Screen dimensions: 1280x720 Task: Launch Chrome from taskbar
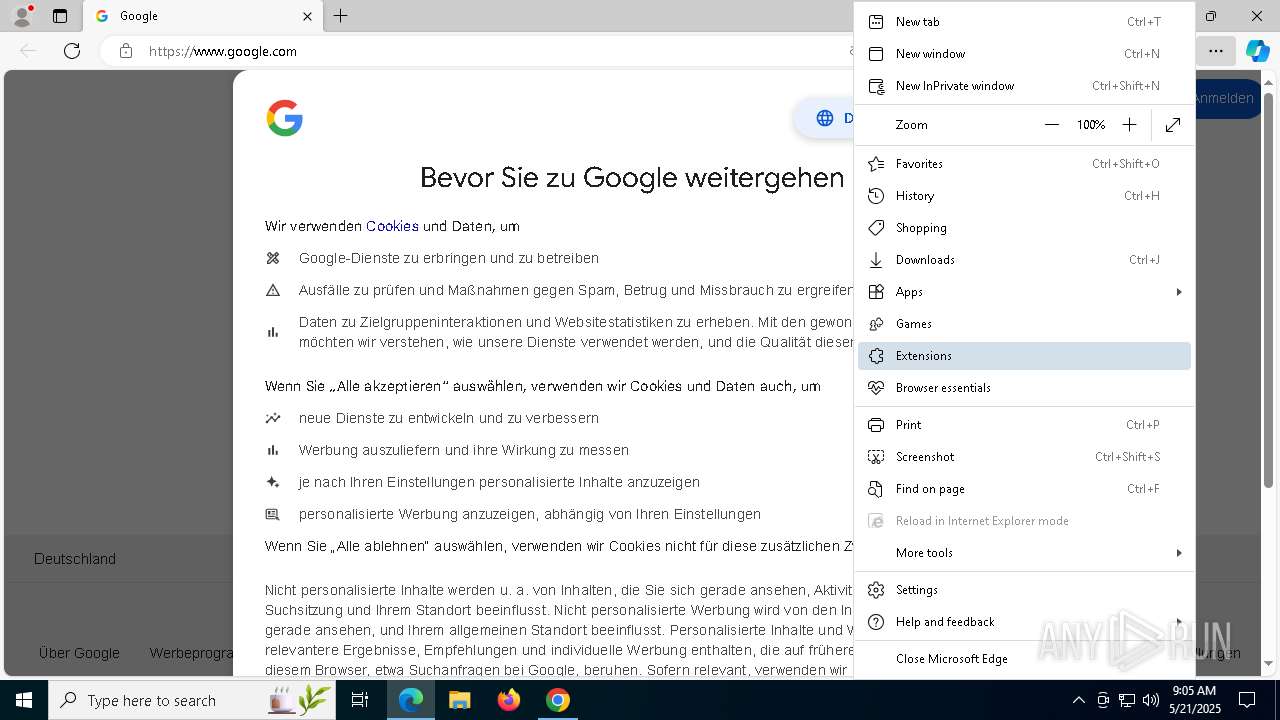coord(558,700)
